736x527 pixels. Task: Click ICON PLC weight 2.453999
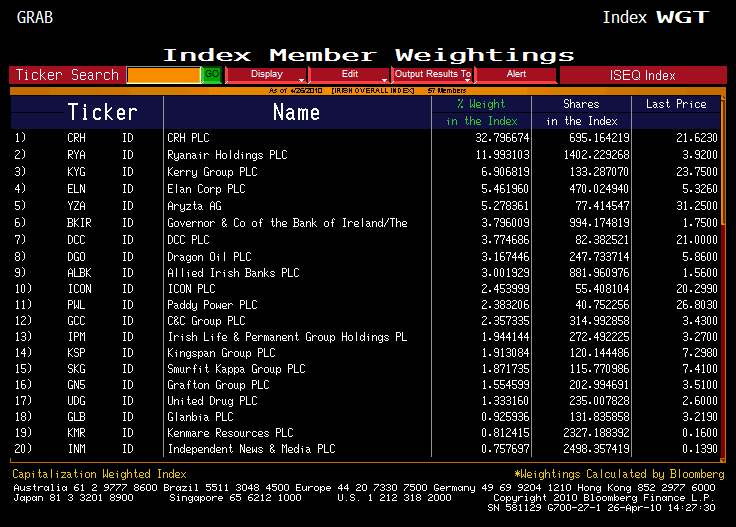point(505,289)
